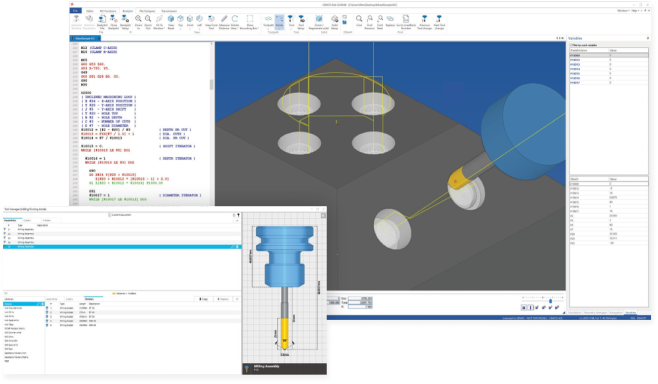Switch to the Backplot ribbon tab
This screenshot has width=658, height=384.
pyautogui.click(x=128, y=11)
